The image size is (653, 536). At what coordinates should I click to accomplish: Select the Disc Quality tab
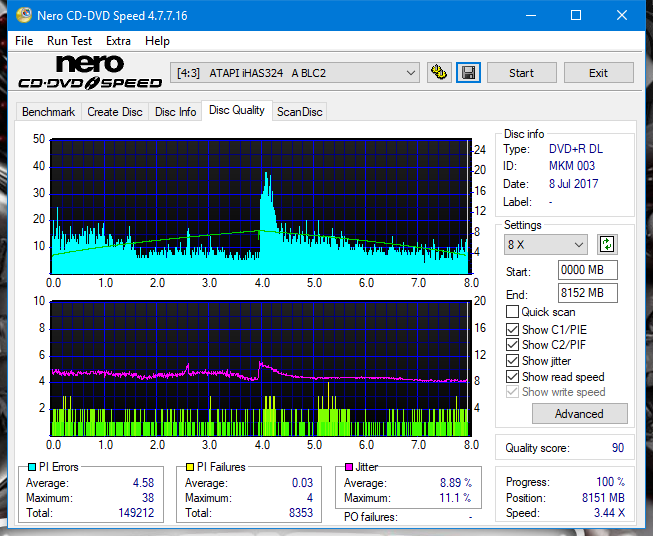(x=237, y=110)
